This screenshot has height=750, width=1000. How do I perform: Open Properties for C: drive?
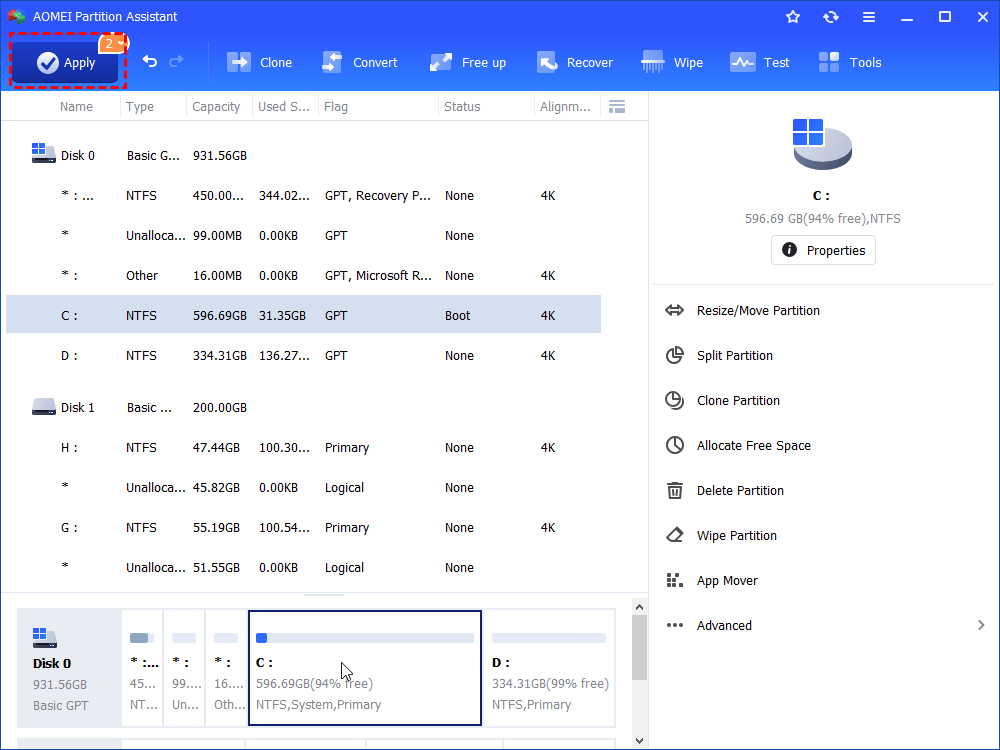click(x=823, y=250)
